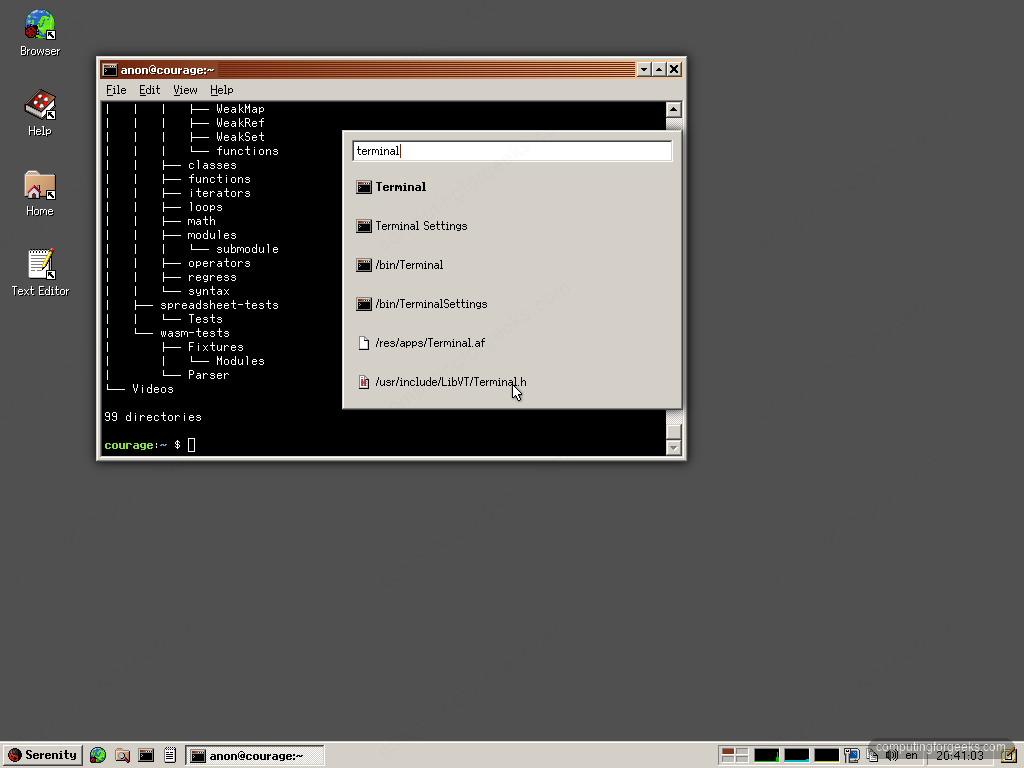
Task: Click the audio volume tray icon
Action: tap(891, 756)
